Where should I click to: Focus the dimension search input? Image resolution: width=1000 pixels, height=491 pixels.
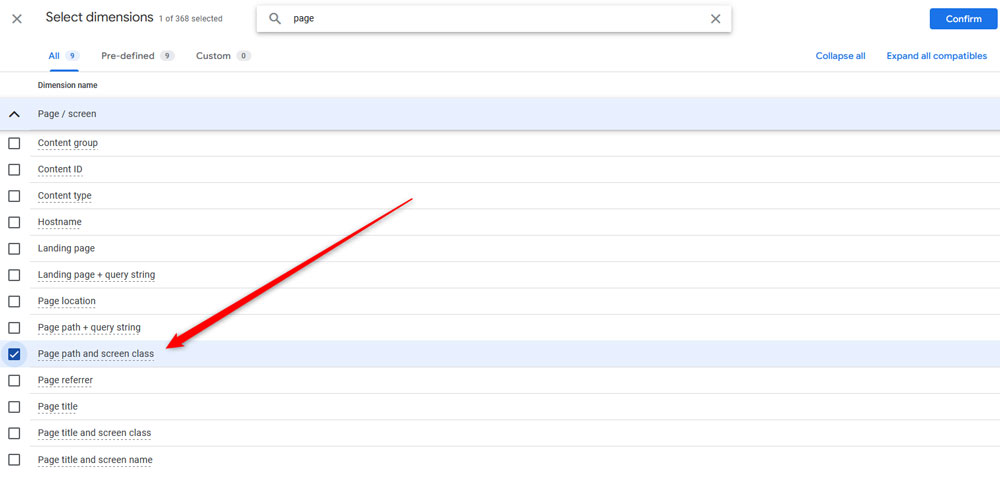490,19
